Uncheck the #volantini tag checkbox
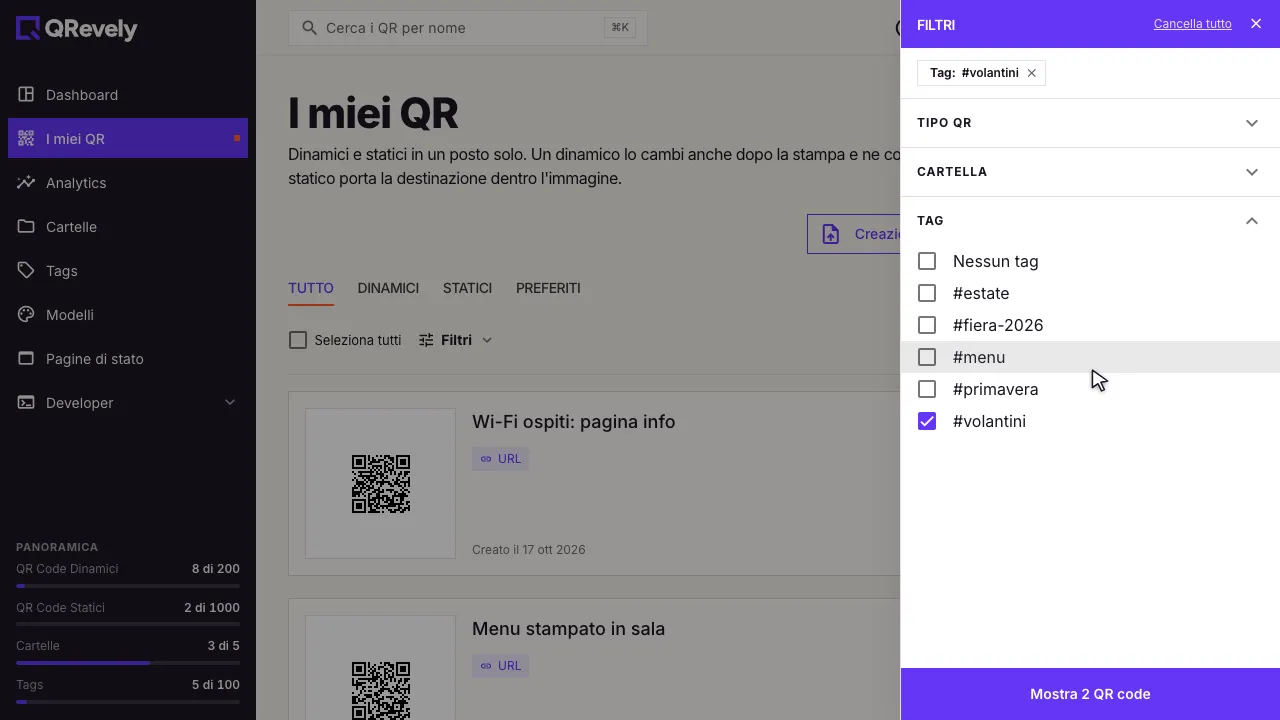Viewport: 1280px width, 720px height. pyautogui.click(x=927, y=421)
